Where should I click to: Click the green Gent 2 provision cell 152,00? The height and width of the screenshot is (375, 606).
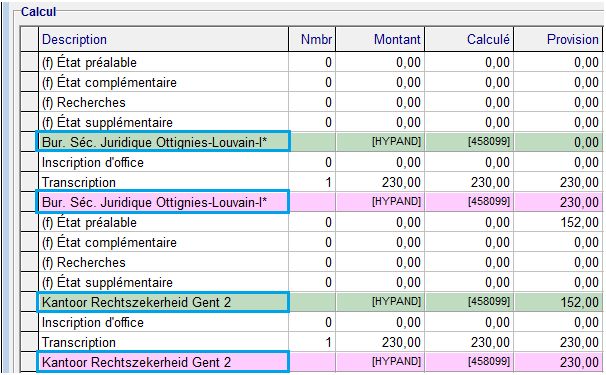558,302
